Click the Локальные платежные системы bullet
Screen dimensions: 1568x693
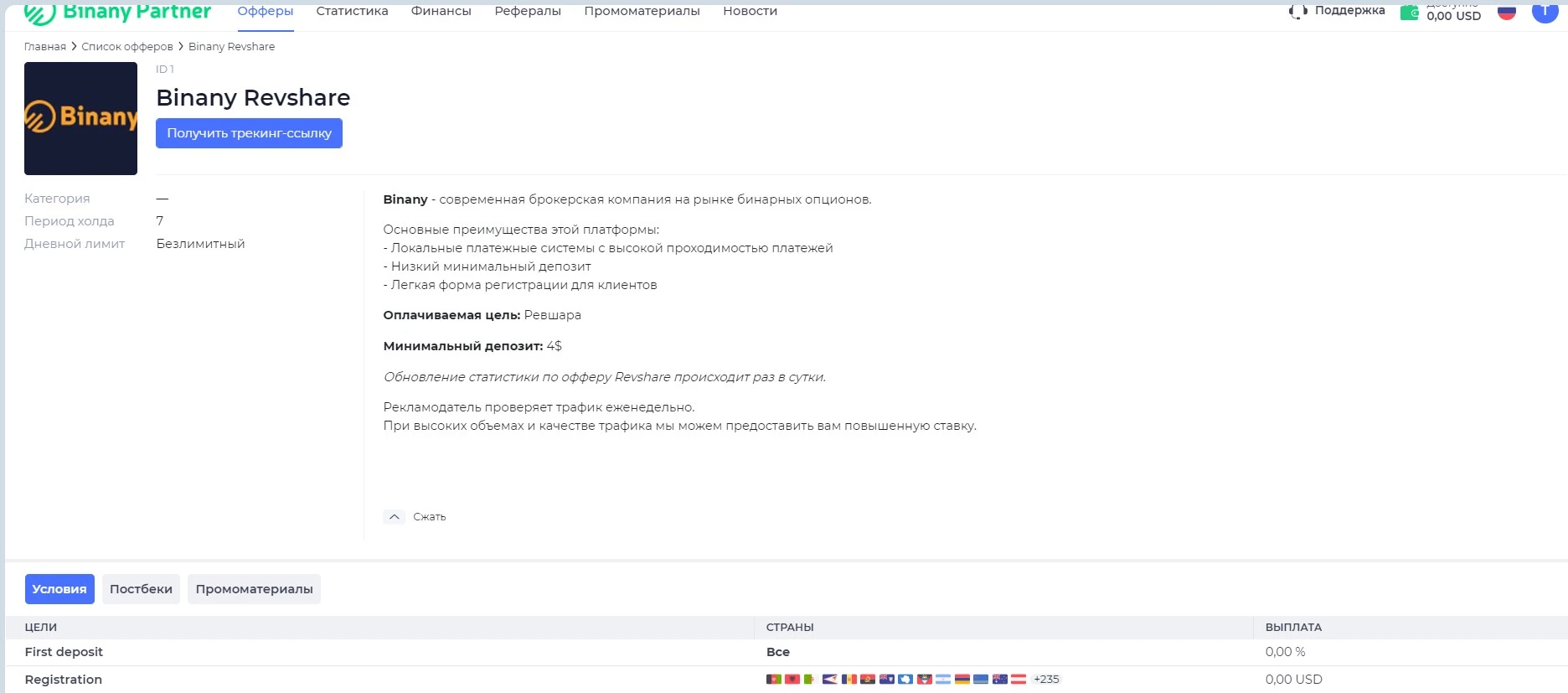[608, 248]
